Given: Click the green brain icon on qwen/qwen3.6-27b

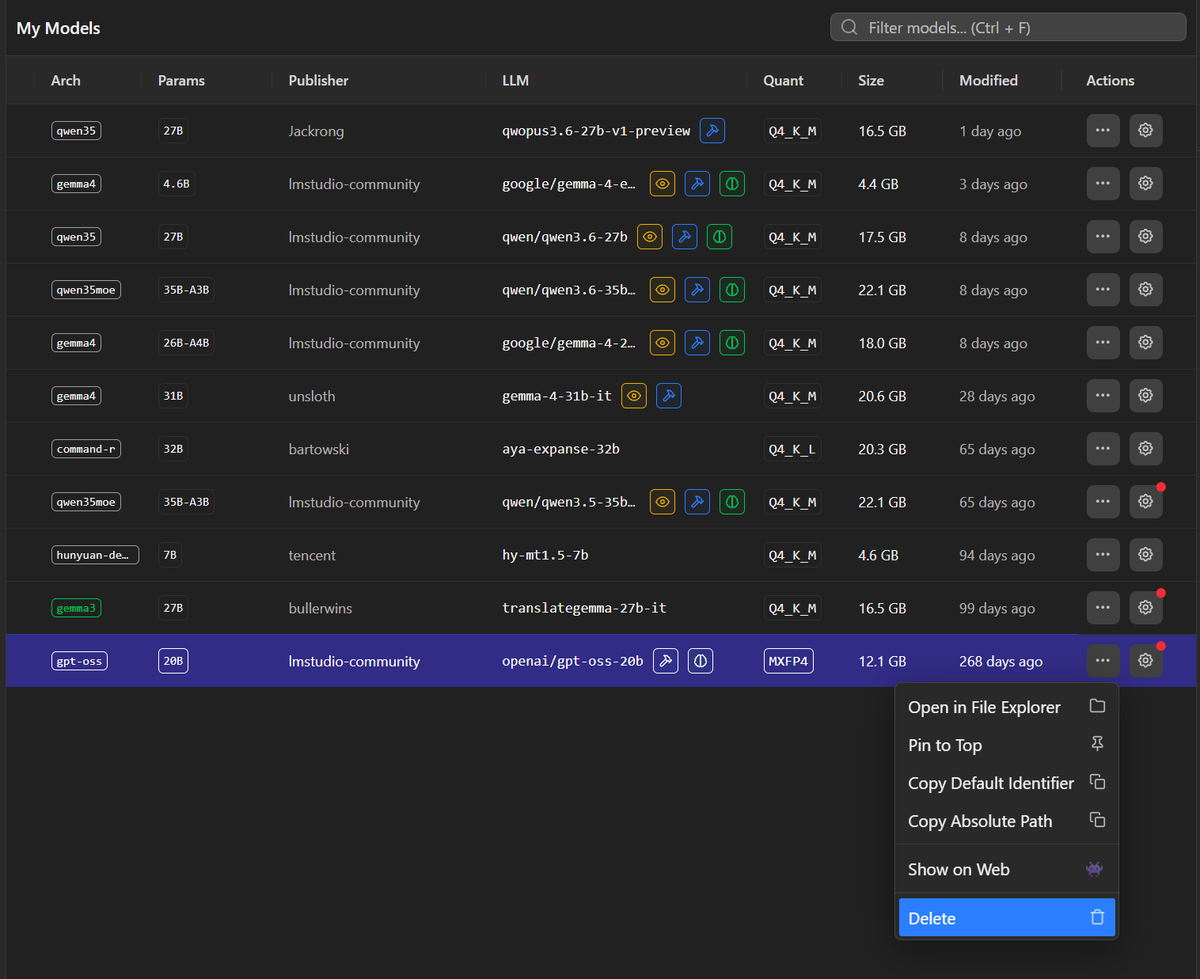Looking at the screenshot, I should coord(720,237).
